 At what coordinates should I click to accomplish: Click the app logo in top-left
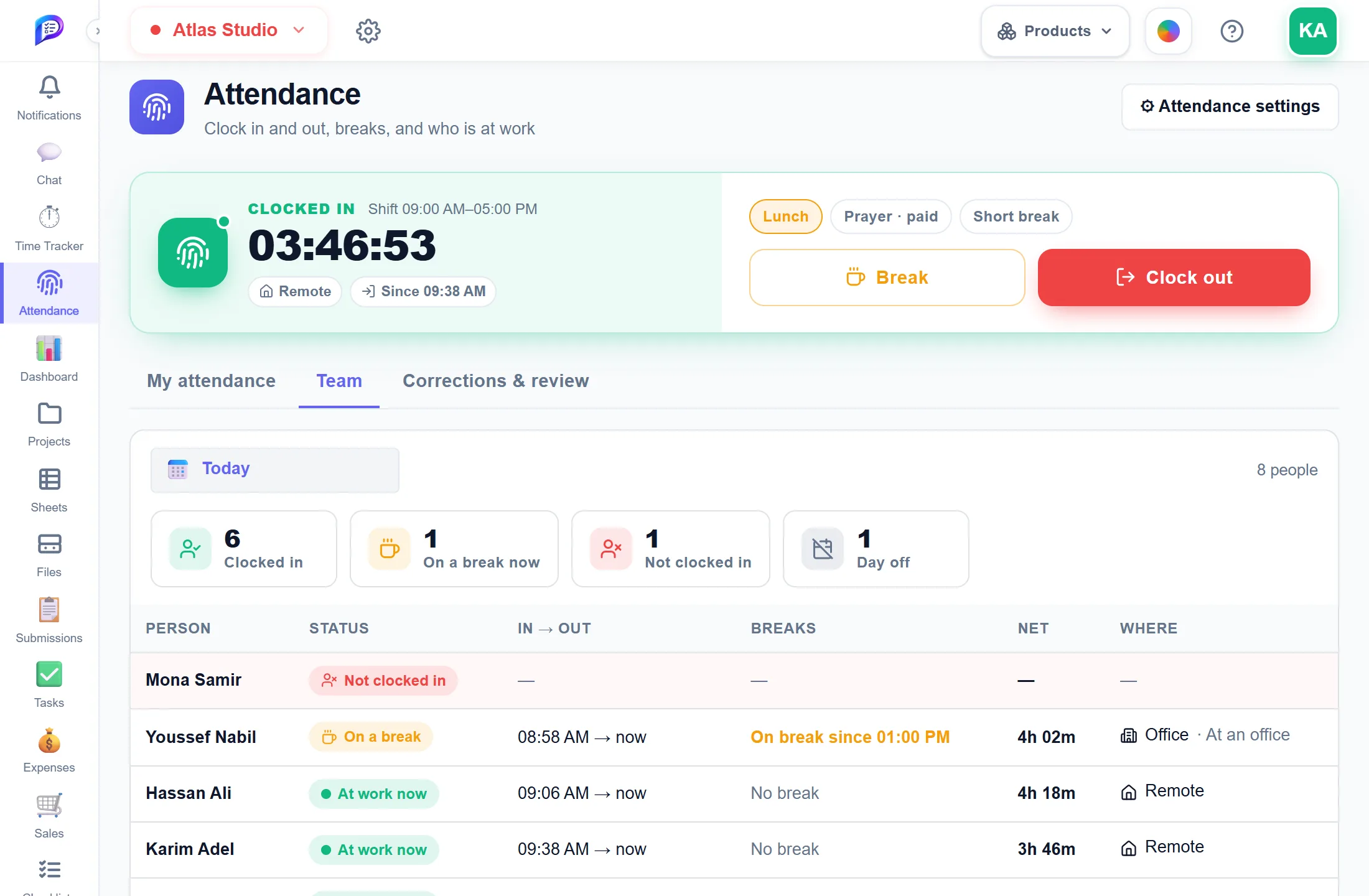click(49, 30)
